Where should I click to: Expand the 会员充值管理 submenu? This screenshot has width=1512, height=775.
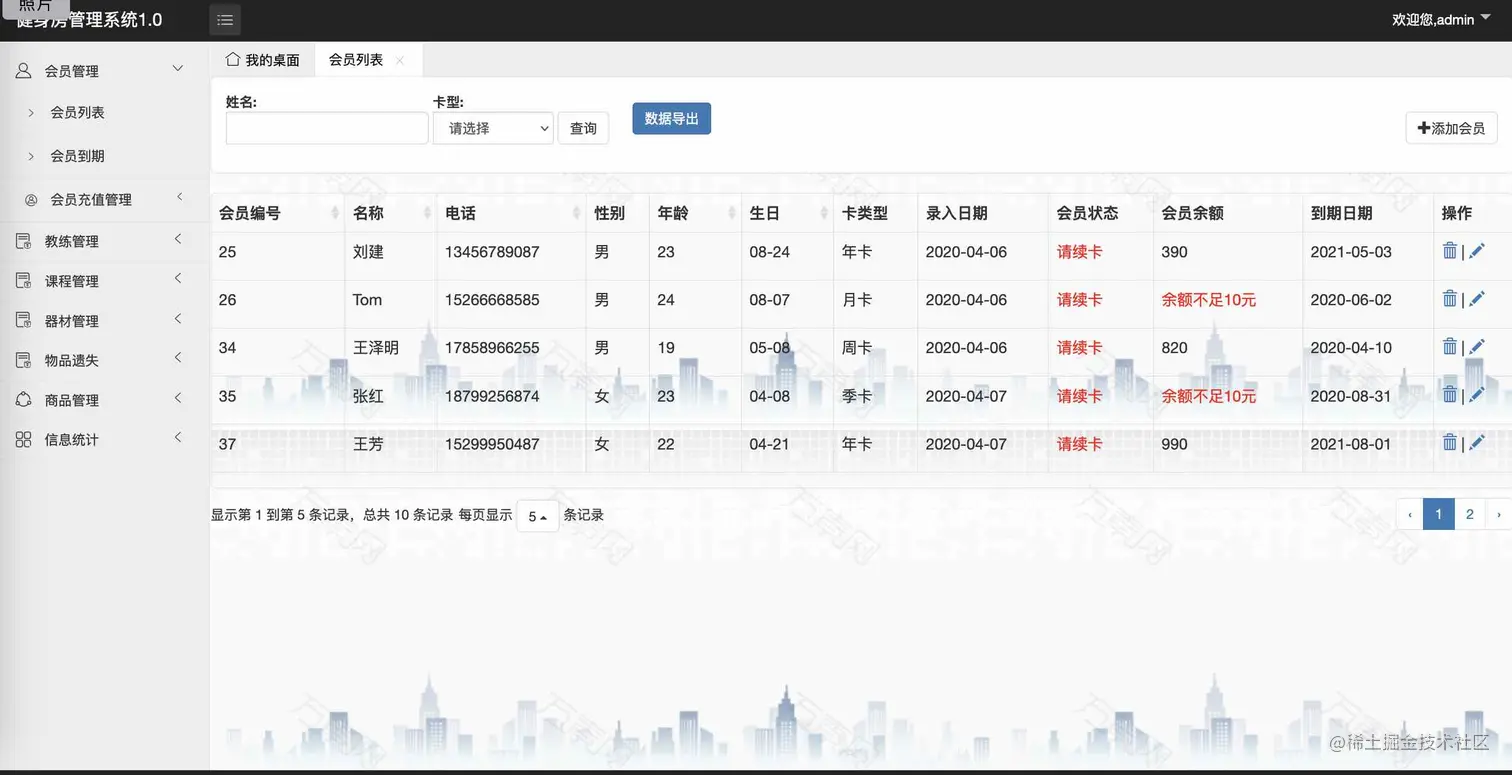[180, 197]
